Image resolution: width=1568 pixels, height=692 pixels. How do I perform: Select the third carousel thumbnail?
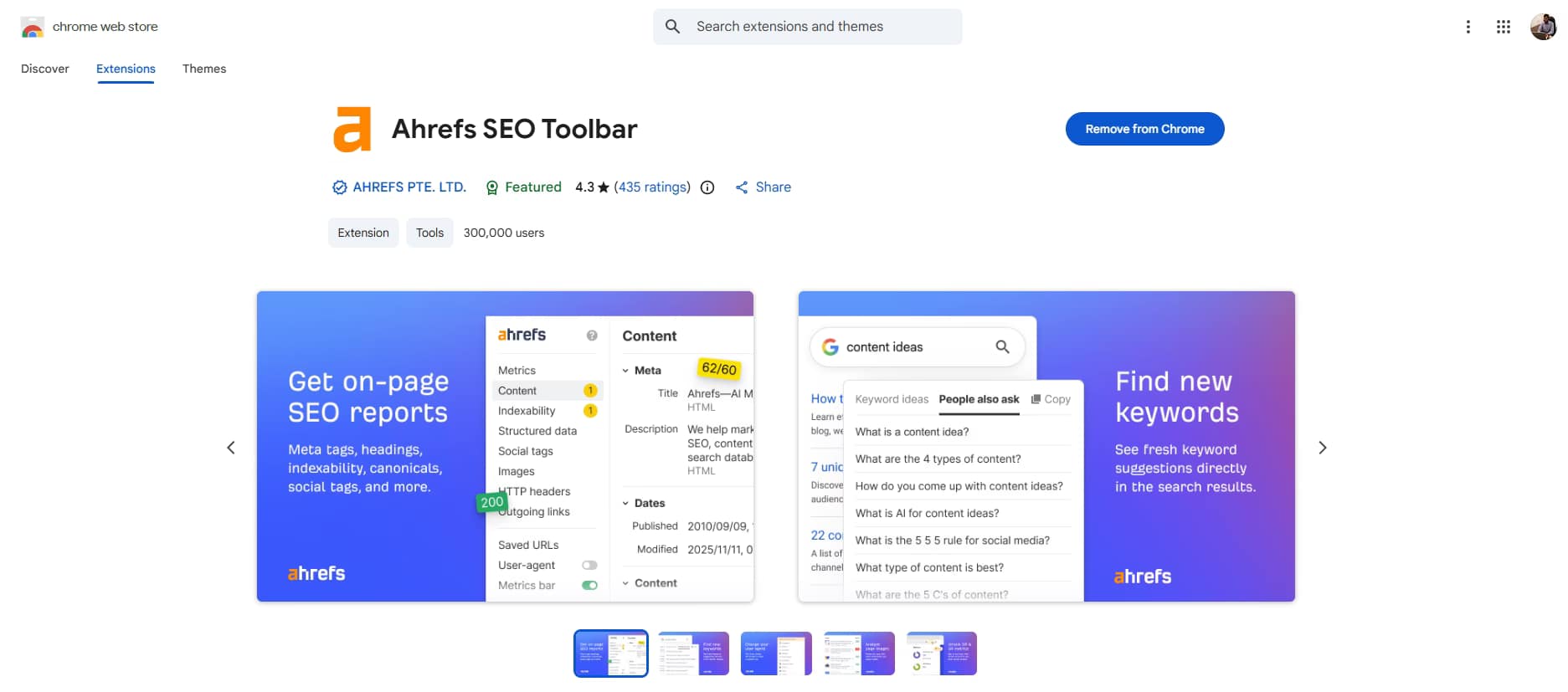pos(776,654)
